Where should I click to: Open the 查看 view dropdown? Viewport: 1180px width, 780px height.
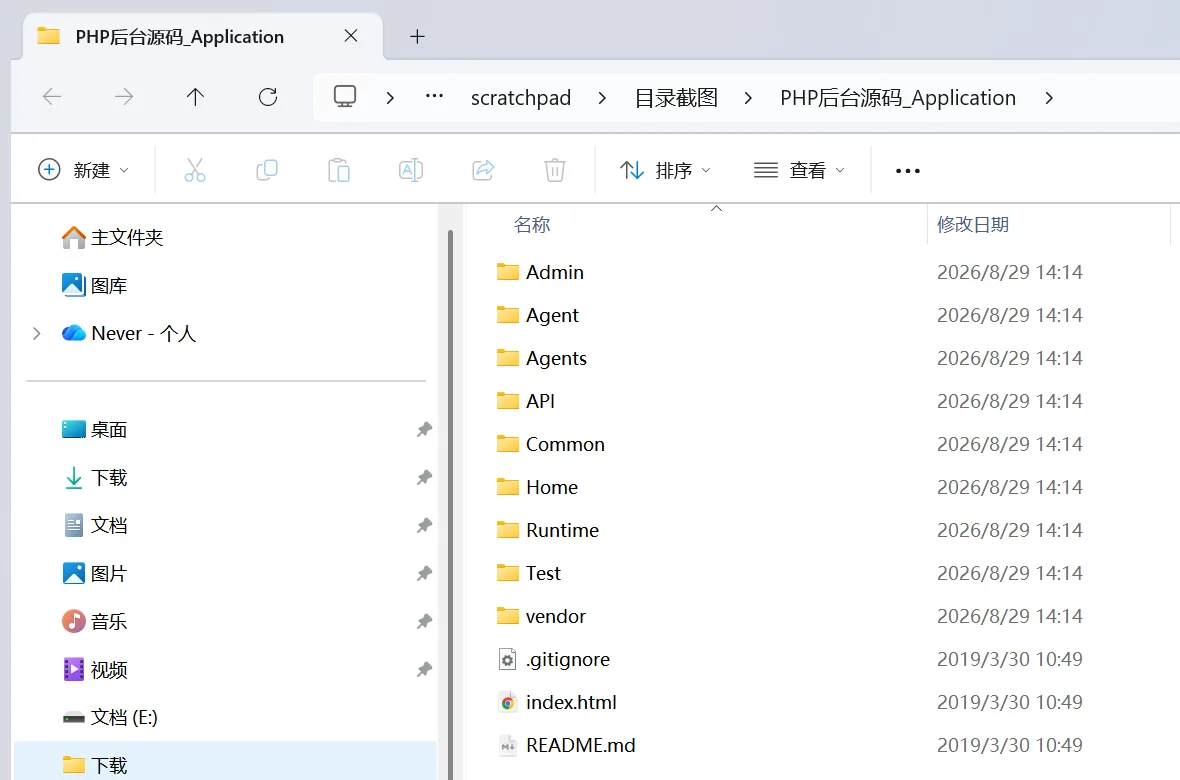click(799, 170)
